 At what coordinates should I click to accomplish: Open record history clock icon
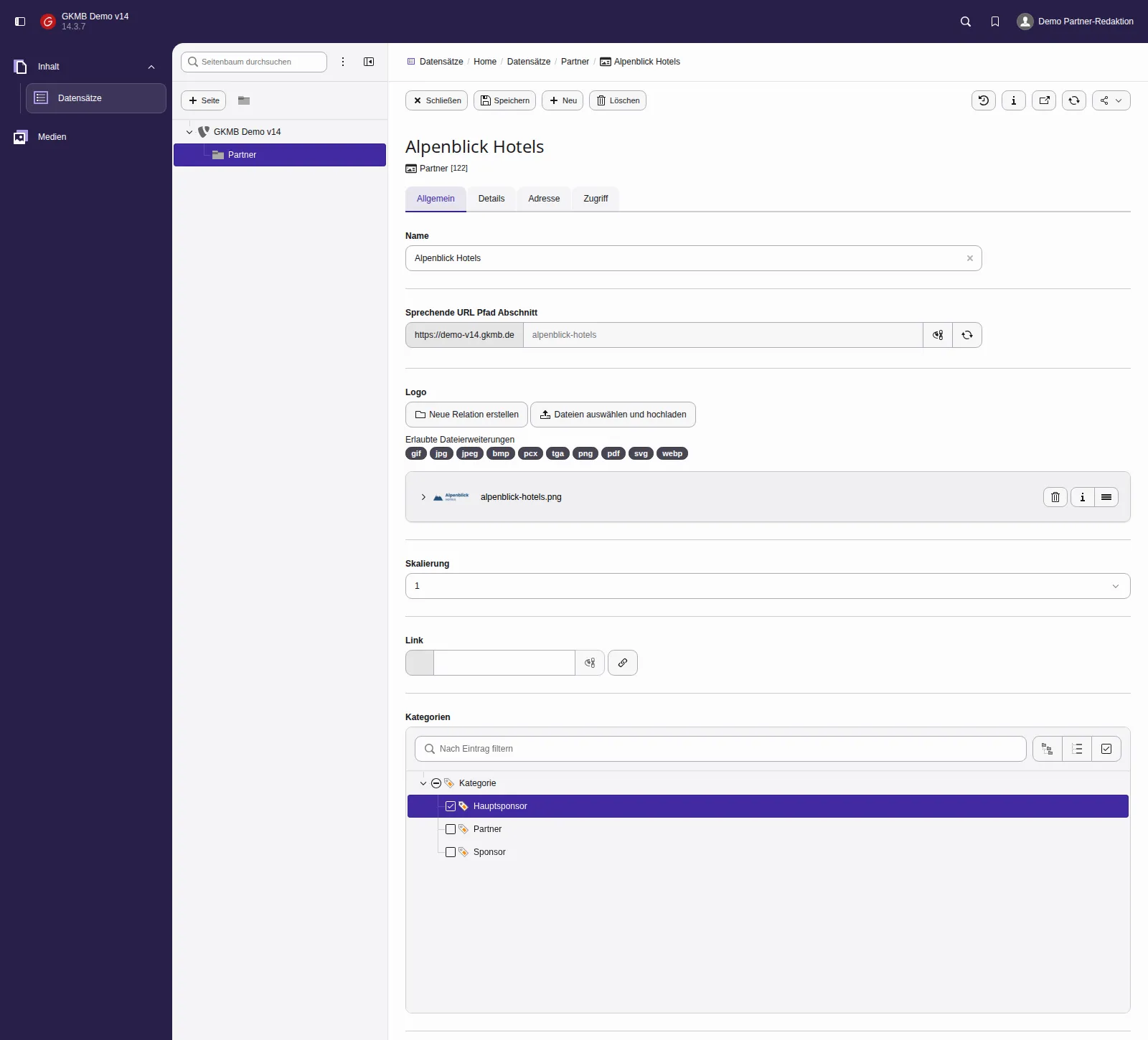coord(984,100)
